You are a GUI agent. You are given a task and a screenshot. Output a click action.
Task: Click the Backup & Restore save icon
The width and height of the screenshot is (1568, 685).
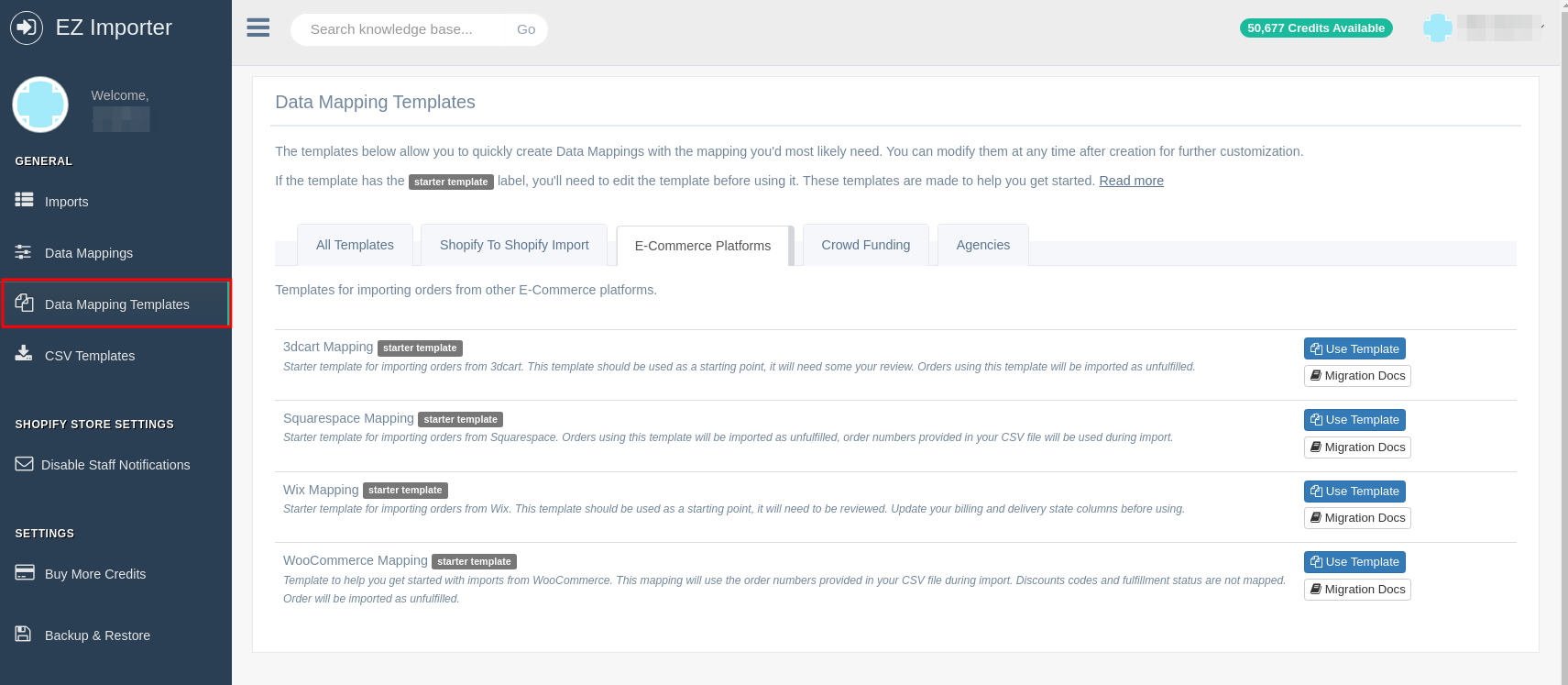(x=24, y=634)
